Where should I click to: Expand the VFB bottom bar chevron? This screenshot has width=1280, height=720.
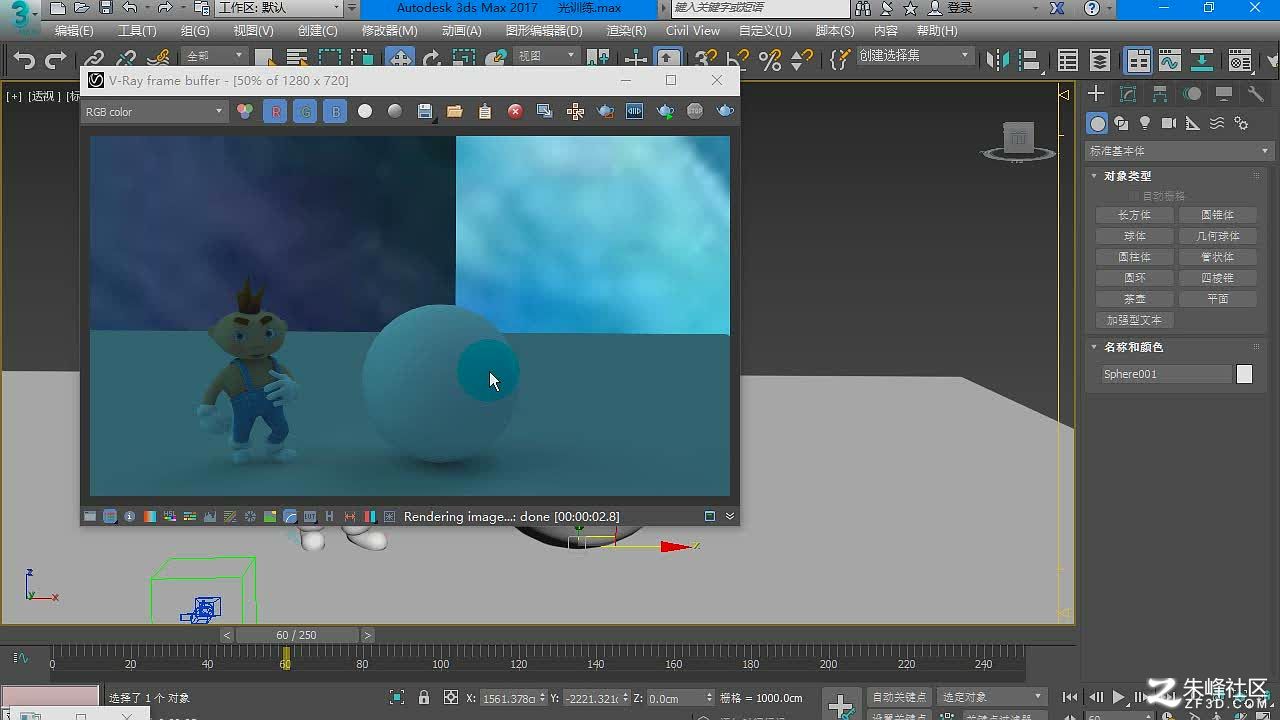click(730, 517)
